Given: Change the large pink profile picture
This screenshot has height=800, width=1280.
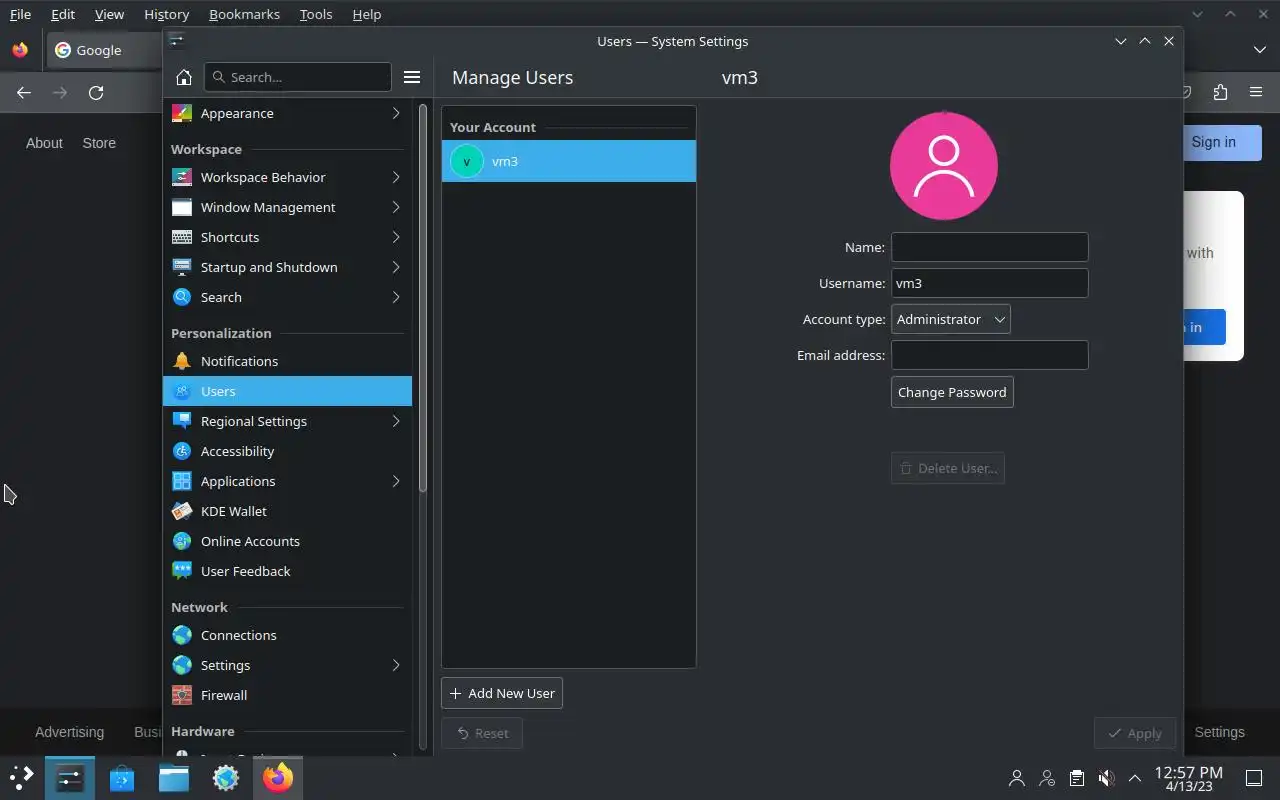Looking at the screenshot, I should coord(944,165).
